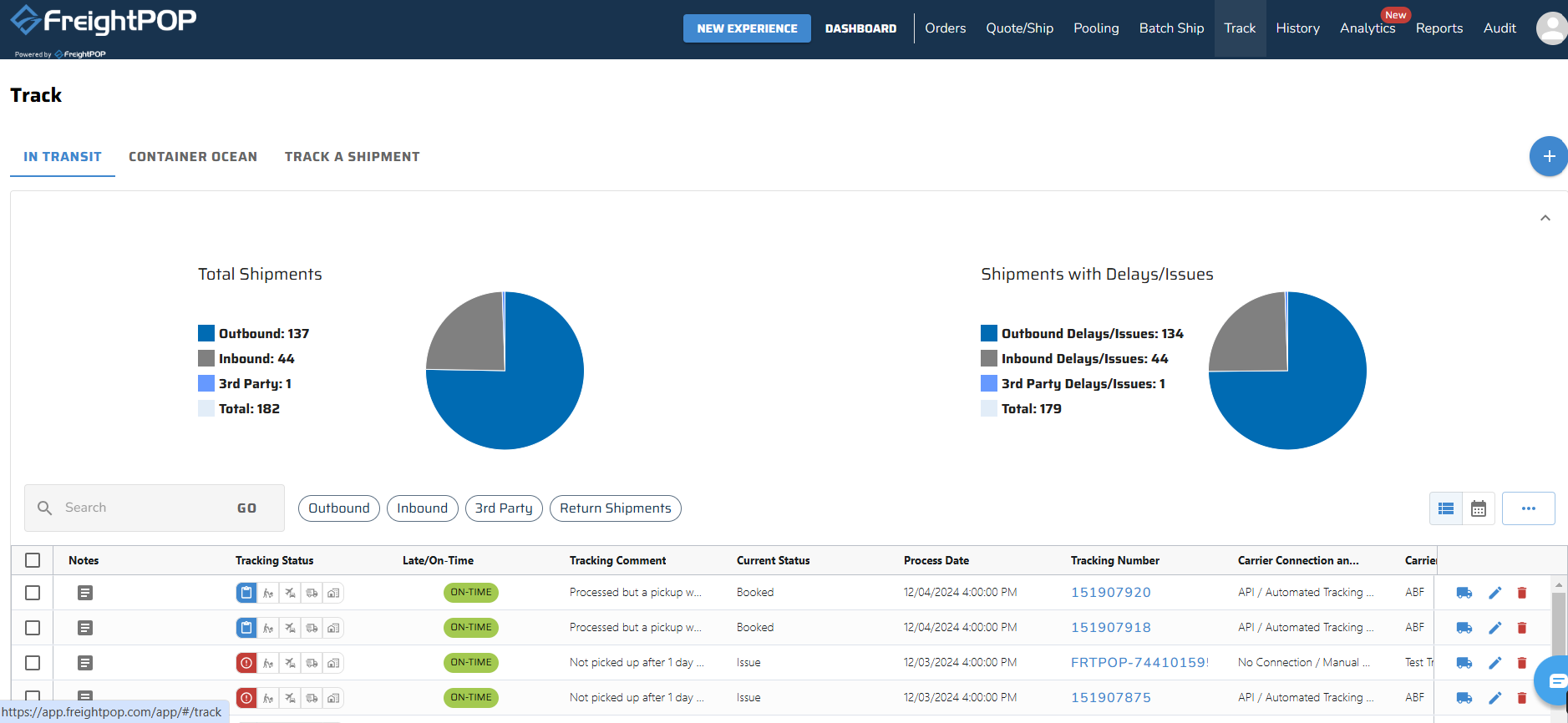Click the blue plus add shipment button
This screenshot has height=723, width=1568.
1548,156
